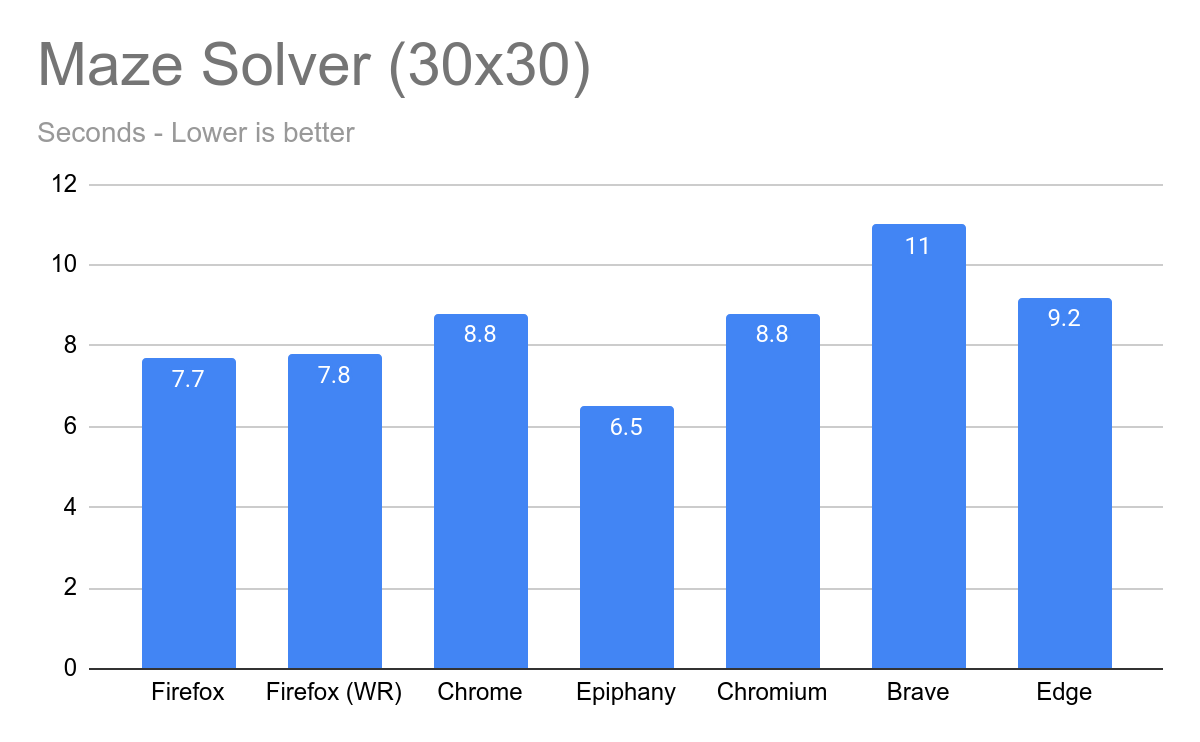Select the "Seconds - Lower is better" subtitle
Viewport: 1200px width, 742px height.
click(x=196, y=132)
